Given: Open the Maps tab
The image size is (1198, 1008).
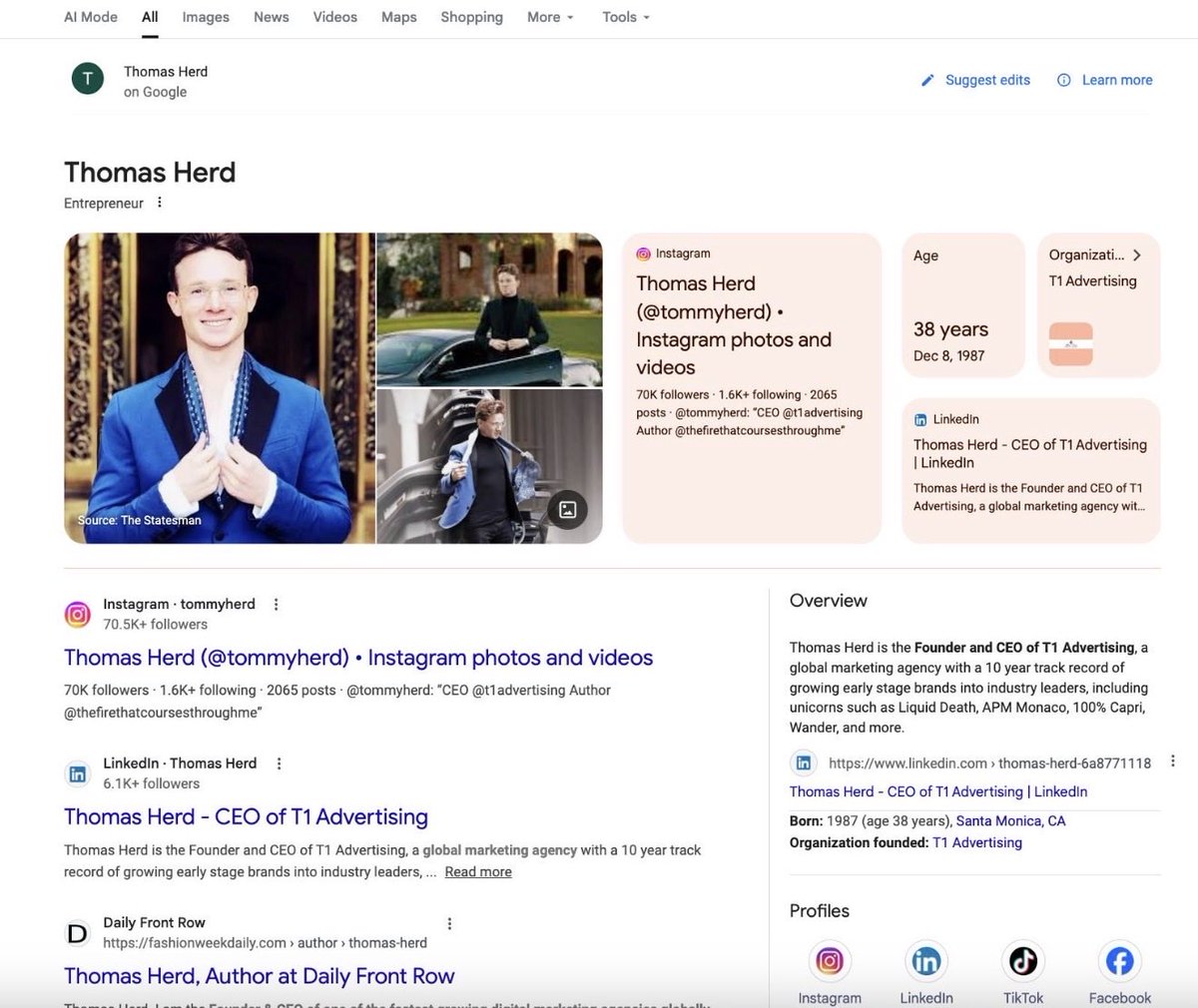Looking at the screenshot, I should pos(399,17).
